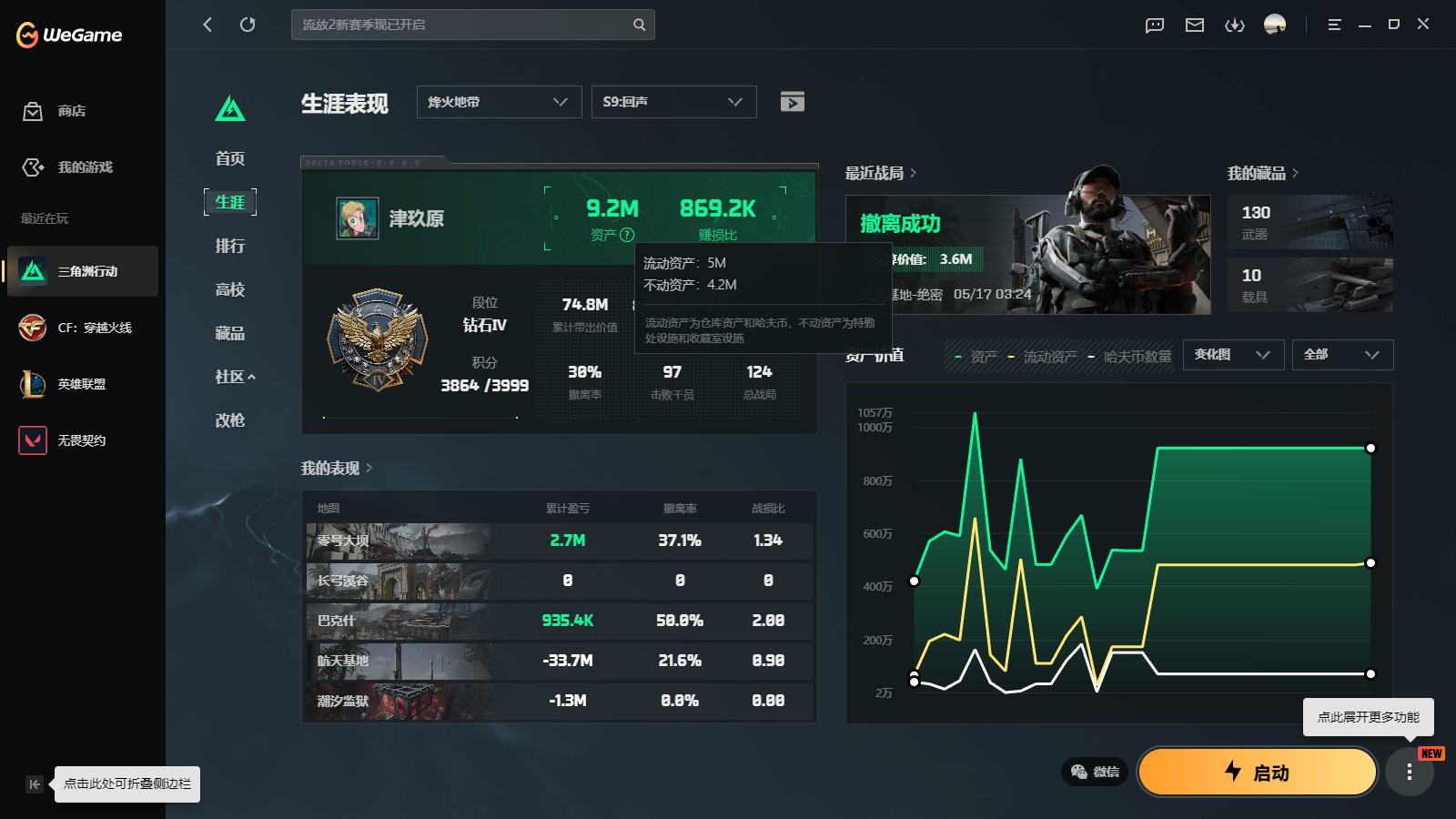
Task: Select CF: 穿越火线 game entry
Action: click(x=83, y=328)
